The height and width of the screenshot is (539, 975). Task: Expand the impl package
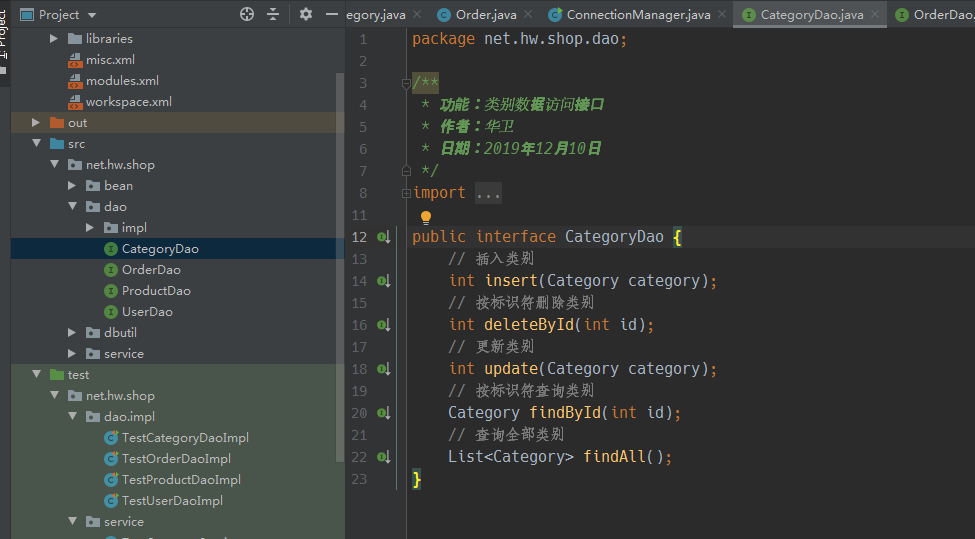pos(90,228)
